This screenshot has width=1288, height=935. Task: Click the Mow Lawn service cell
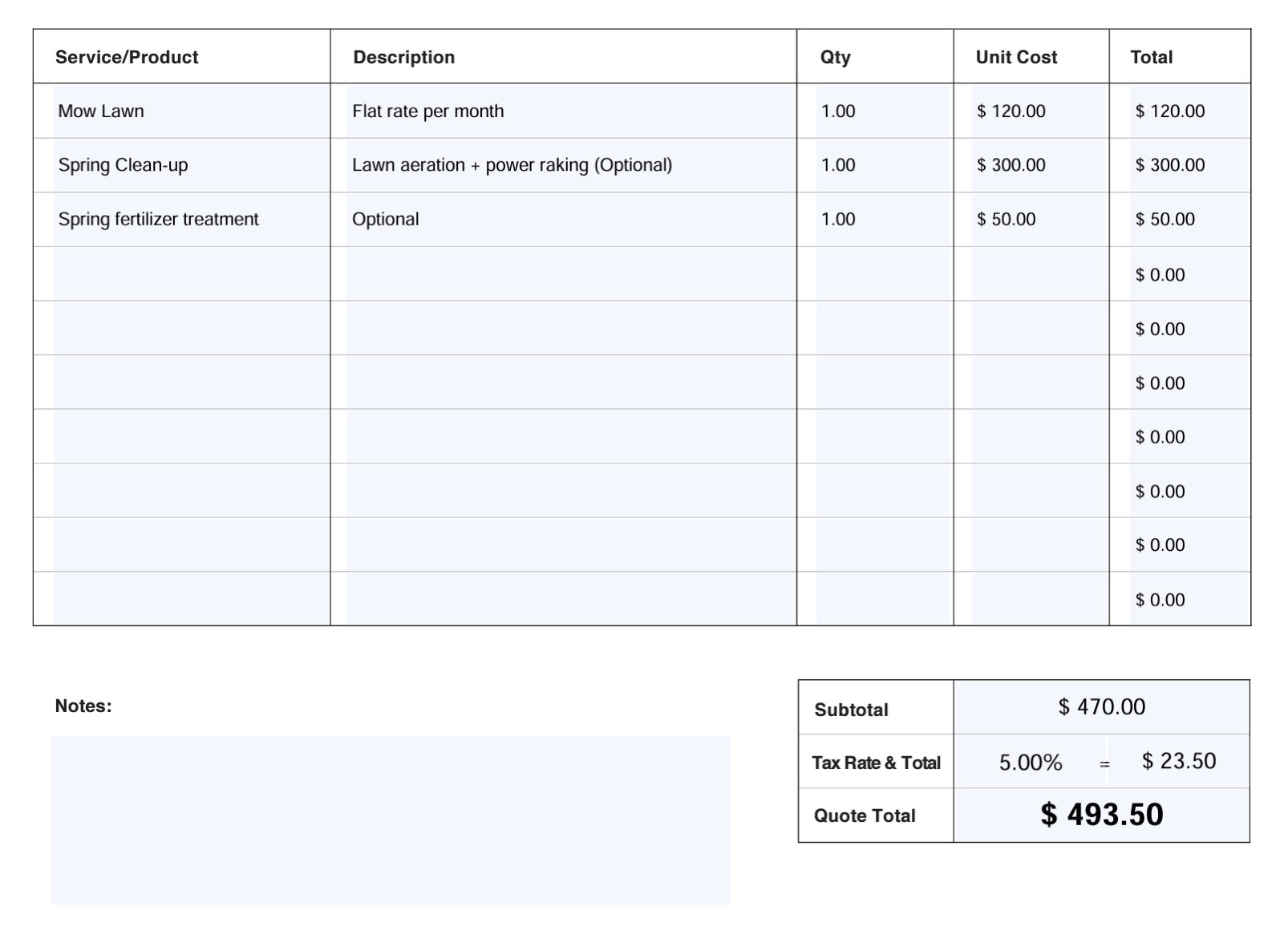(99, 111)
